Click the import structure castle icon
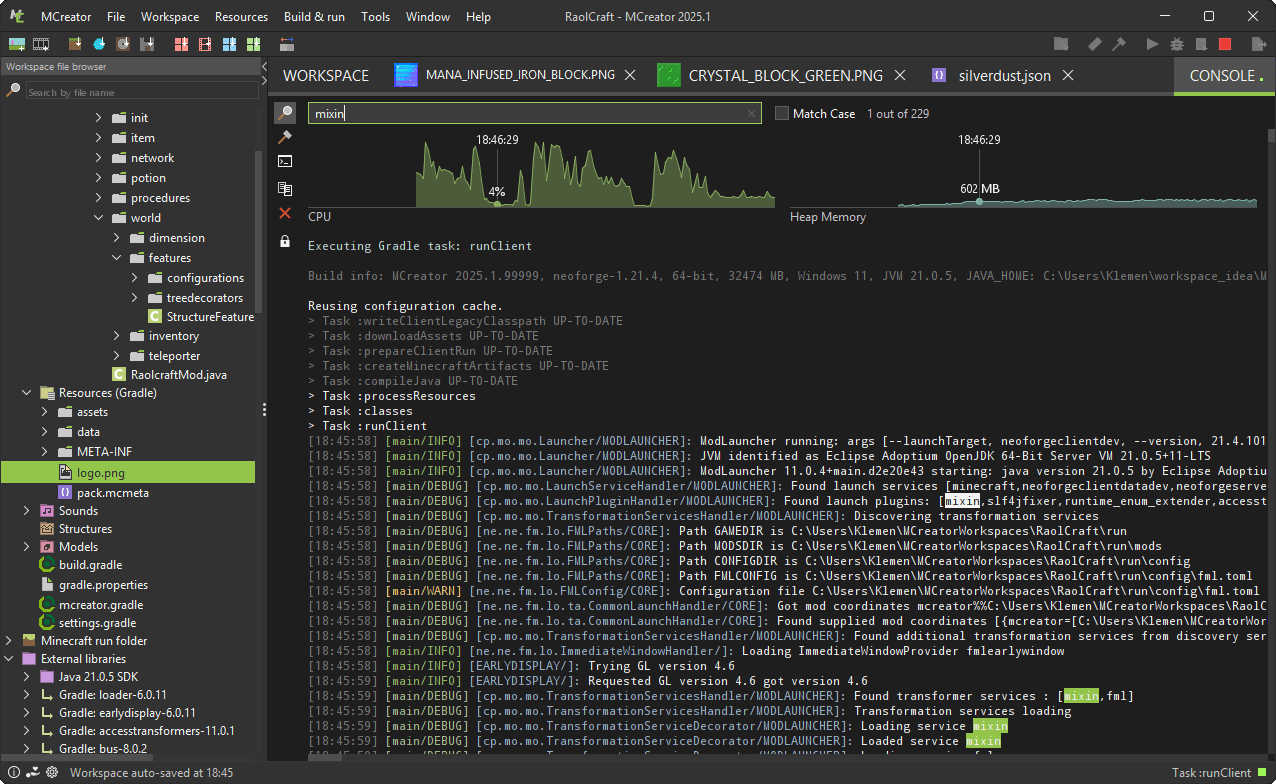 pos(147,44)
